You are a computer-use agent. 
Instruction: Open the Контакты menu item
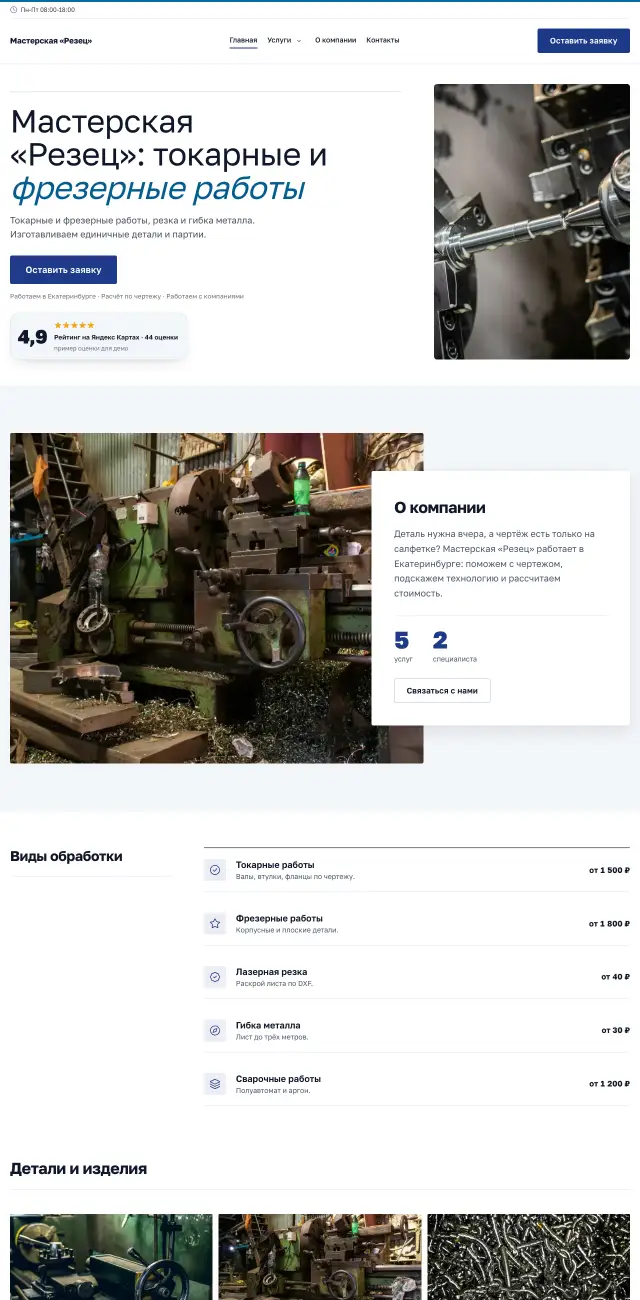point(383,41)
